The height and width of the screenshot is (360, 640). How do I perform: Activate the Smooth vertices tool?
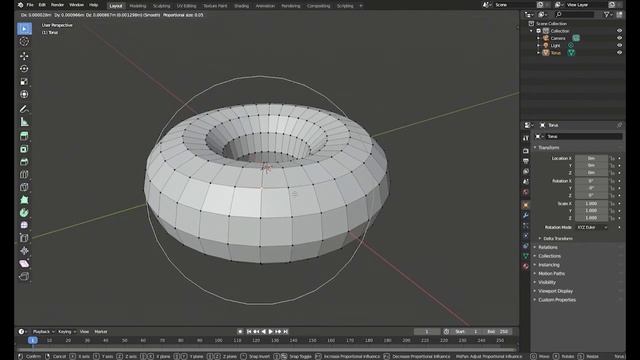(x=24, y=225)
